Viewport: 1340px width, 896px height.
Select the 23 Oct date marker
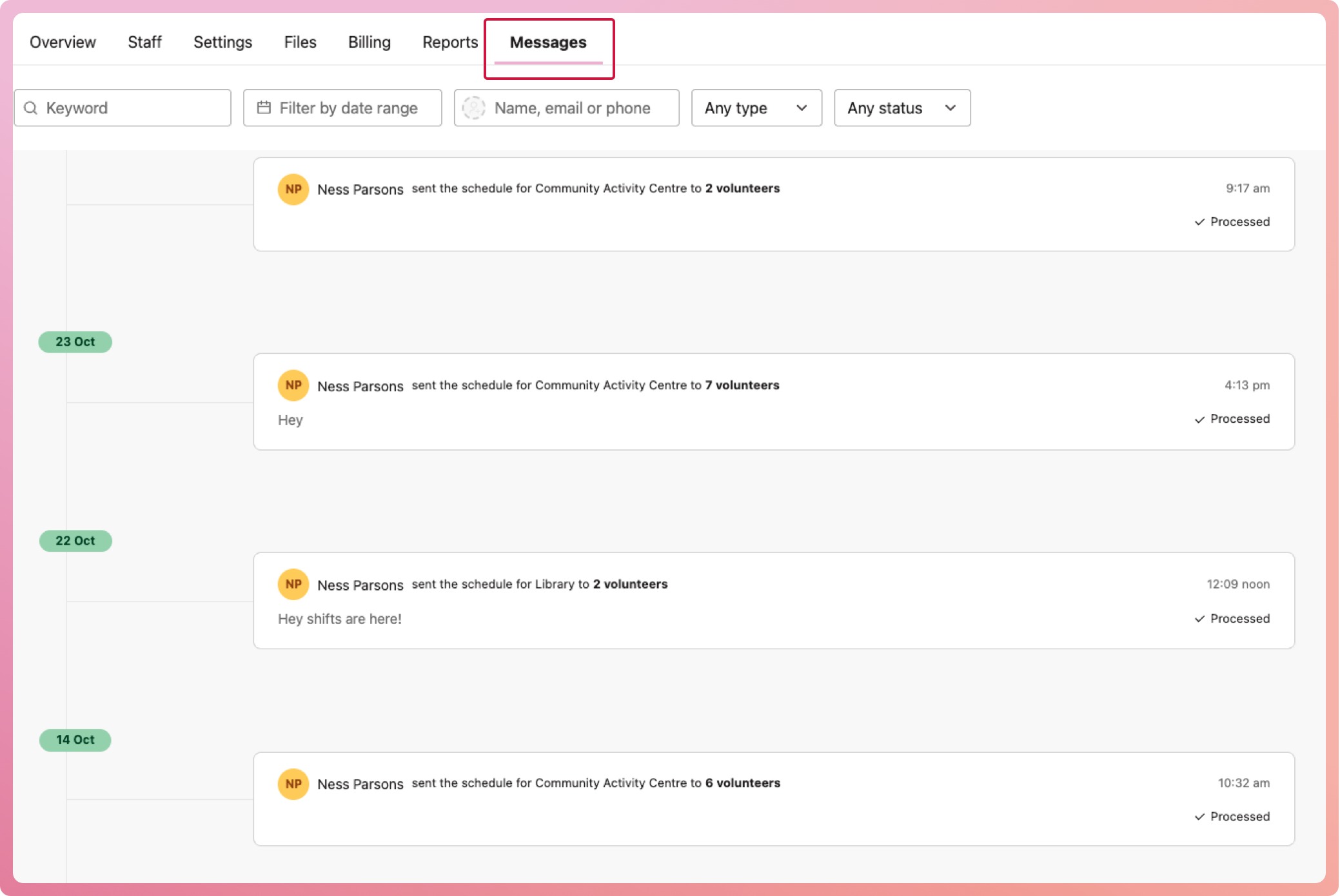[75, 342]
